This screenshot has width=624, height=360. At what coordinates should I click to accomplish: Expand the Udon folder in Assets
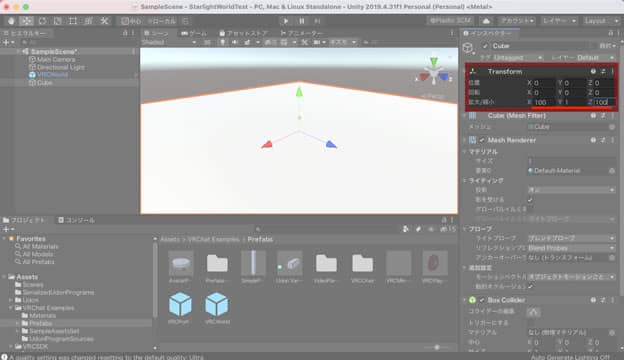tap(12, 300)
